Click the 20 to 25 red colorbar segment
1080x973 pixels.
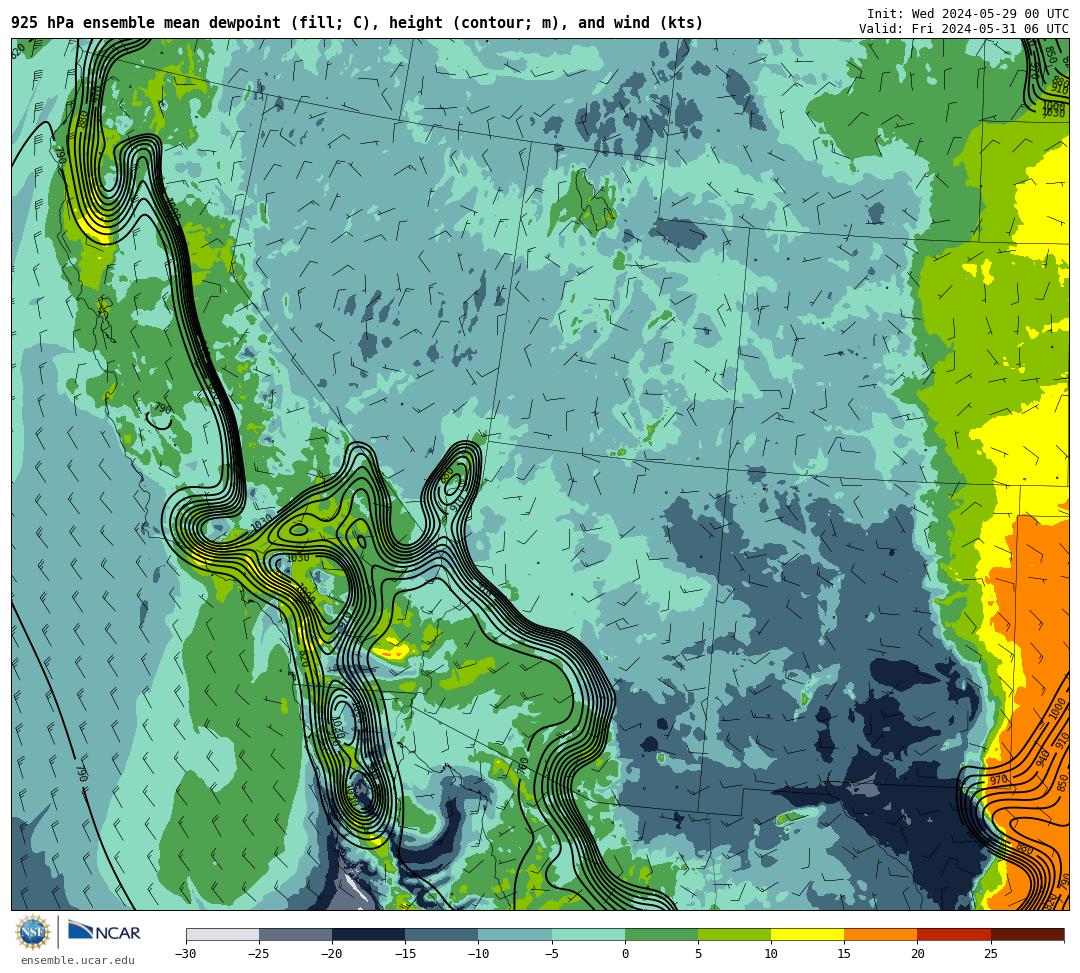pyautogui.click(x=954, y=934)
